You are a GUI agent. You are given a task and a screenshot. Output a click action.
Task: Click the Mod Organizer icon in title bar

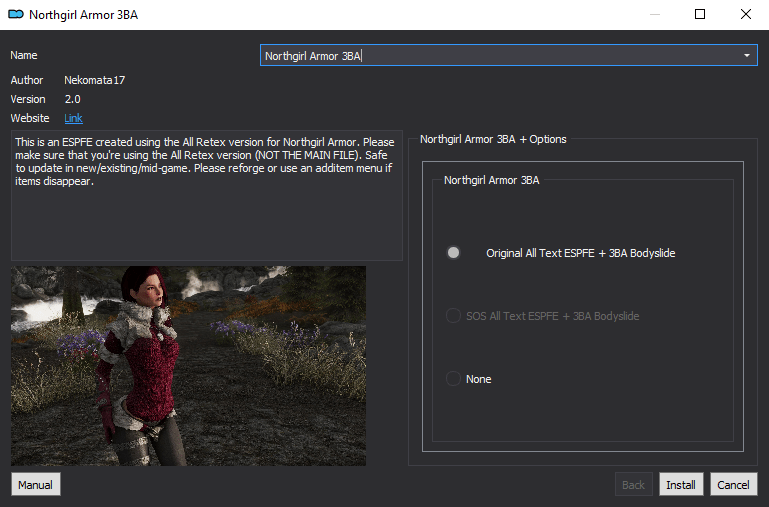click(16, 14)
